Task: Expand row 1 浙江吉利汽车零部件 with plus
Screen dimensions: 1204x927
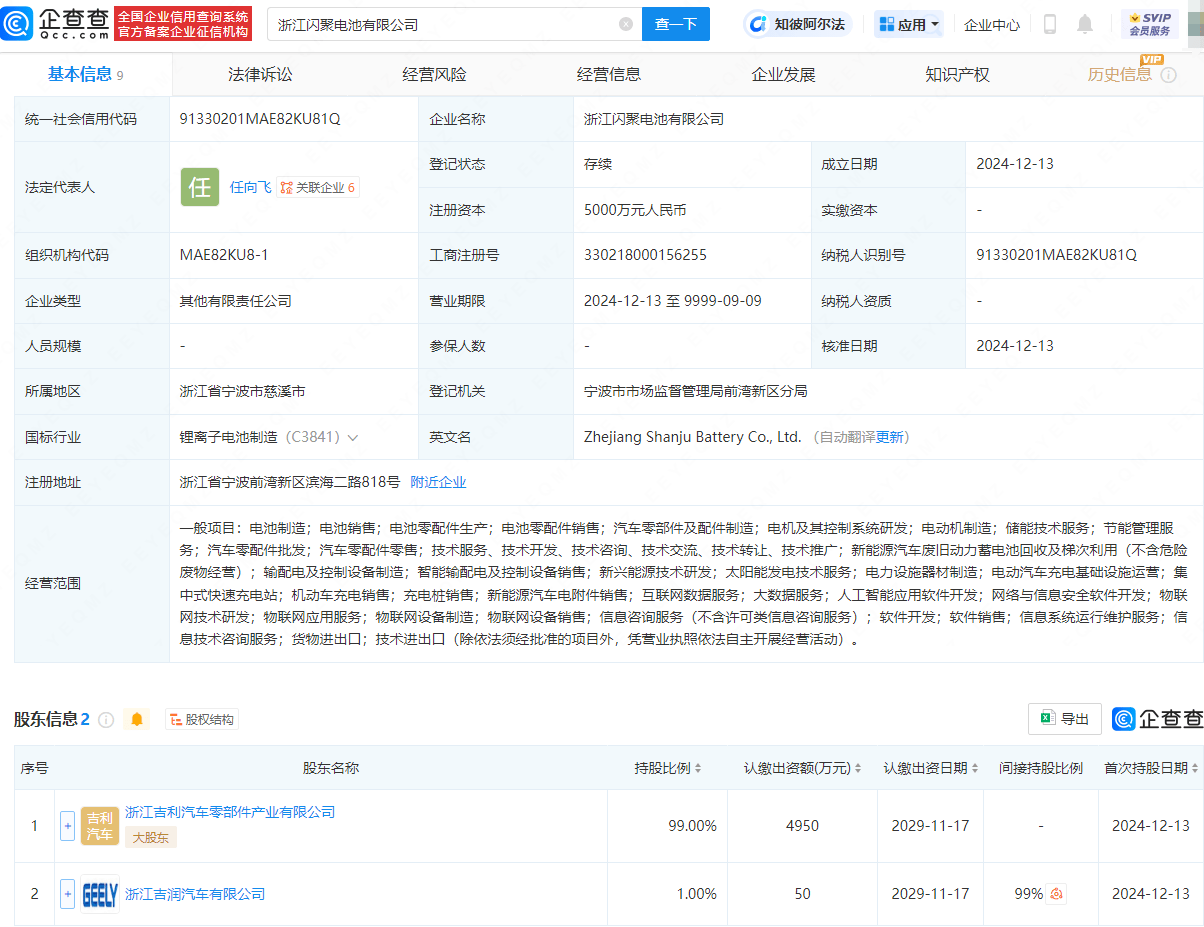Action: coord(68,826)
